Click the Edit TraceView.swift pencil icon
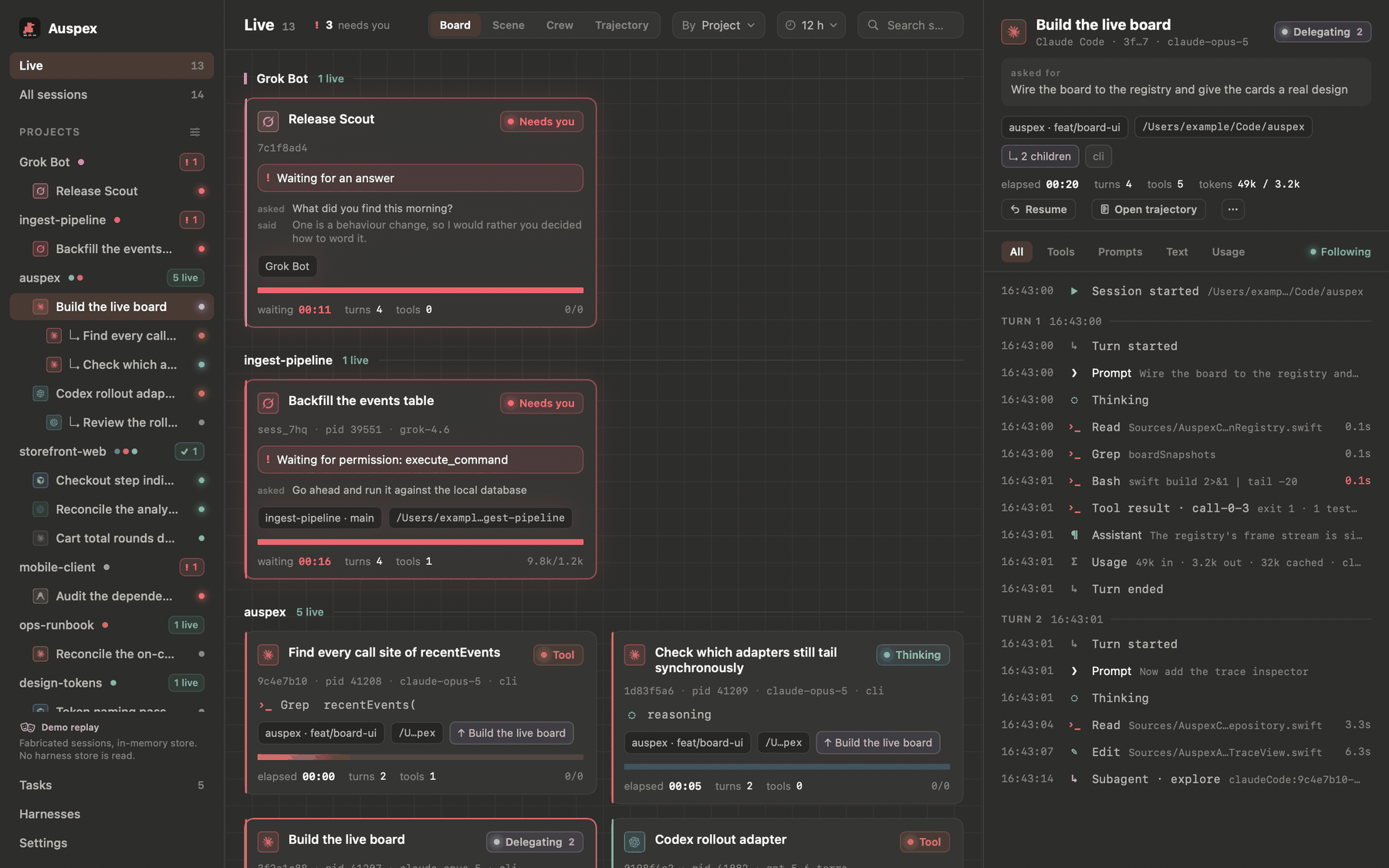The height and width of the screenshot is (868, 1389). [1073, 751]
